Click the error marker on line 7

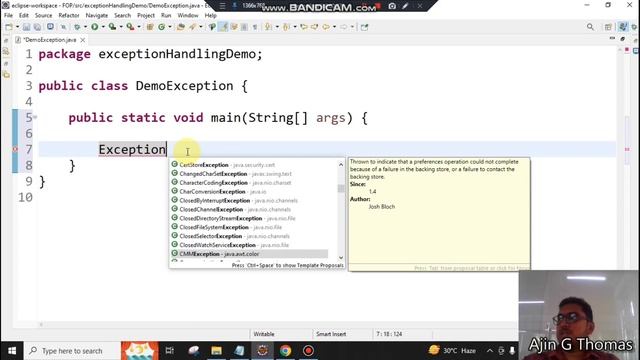click(x=15, y=149)
